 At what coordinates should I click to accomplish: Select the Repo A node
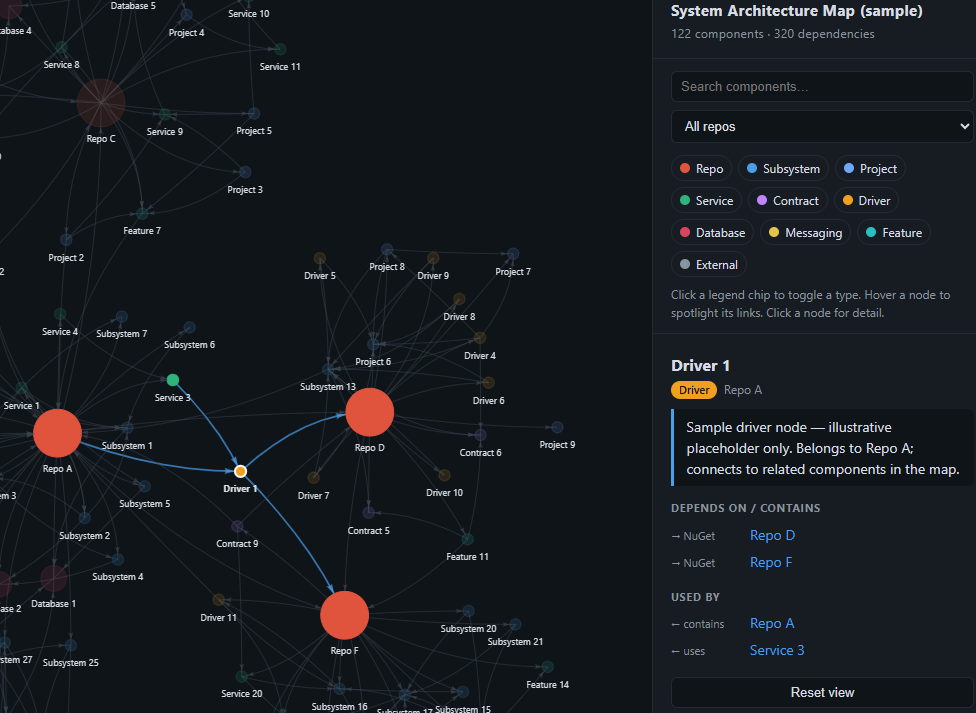point(57,433)
